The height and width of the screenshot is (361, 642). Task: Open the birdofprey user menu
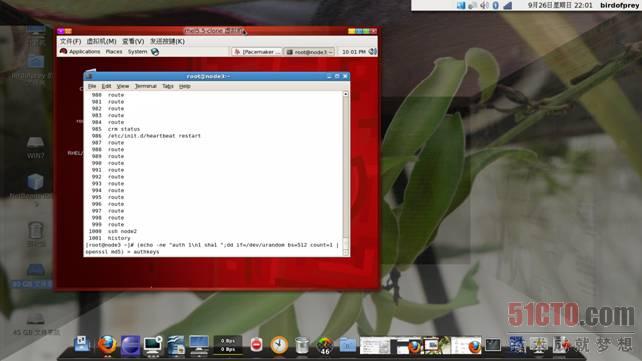619,5
